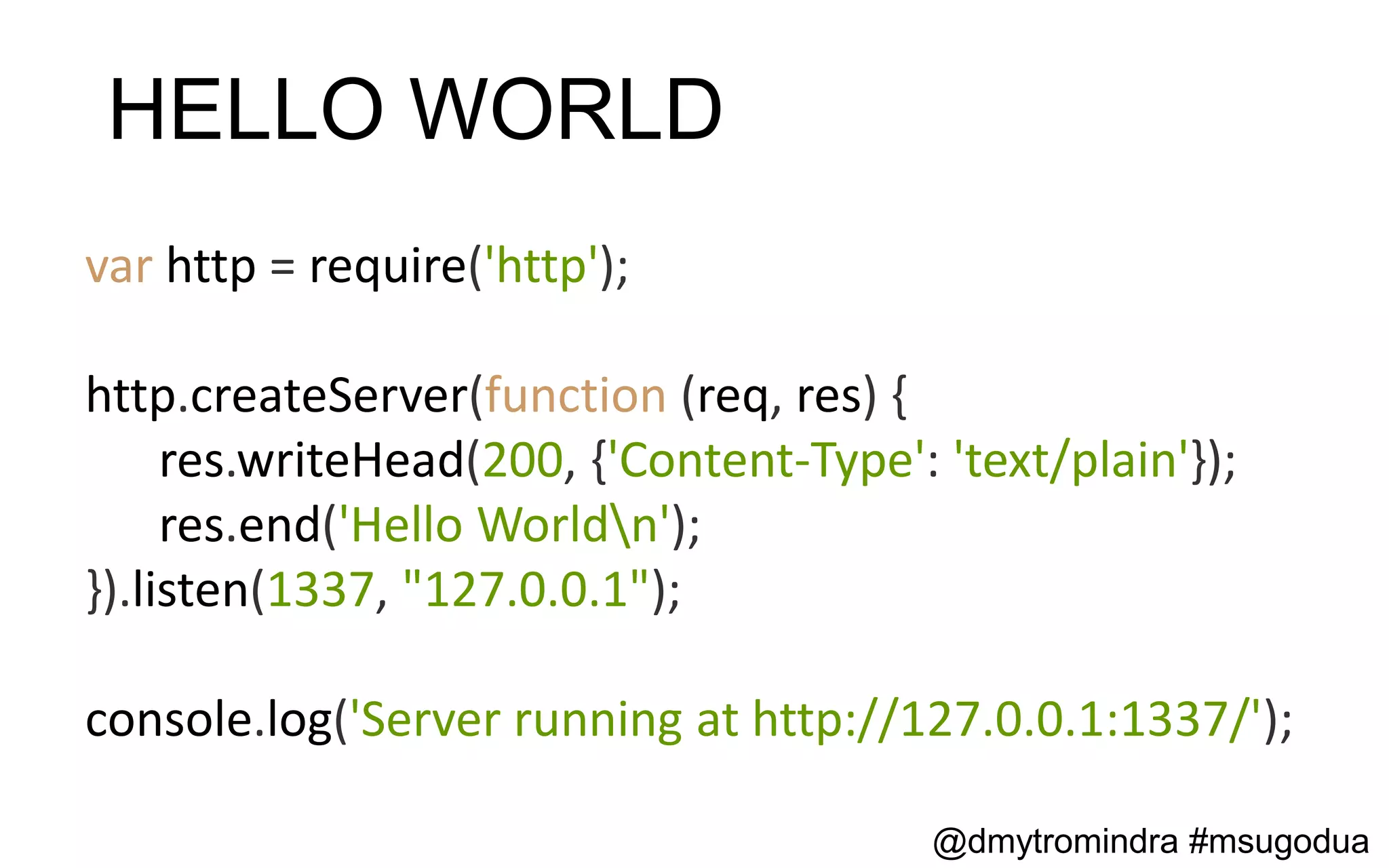Select the var keyword on the first code line
This screenshot has width=1389, height=868.
119,267
